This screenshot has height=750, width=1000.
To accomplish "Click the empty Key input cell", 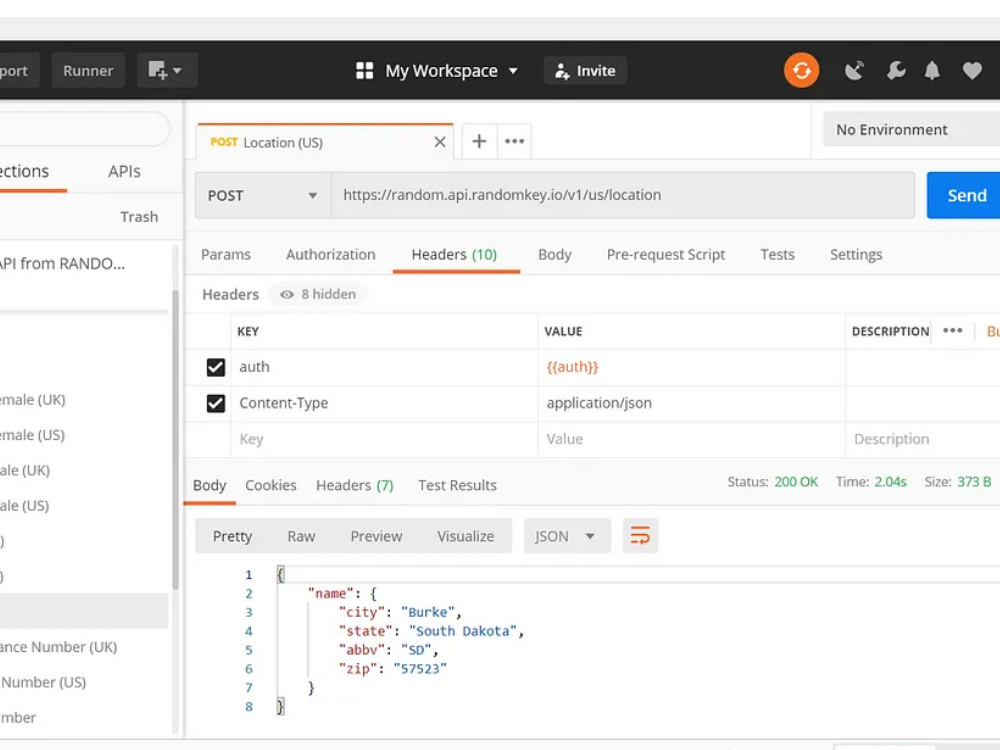I will tap(384, 439).
